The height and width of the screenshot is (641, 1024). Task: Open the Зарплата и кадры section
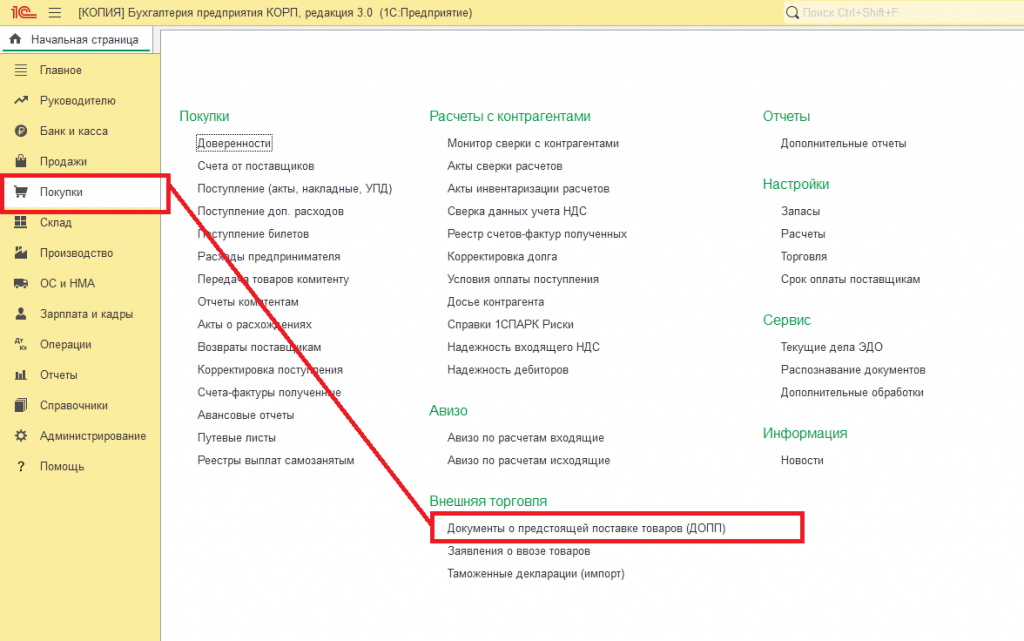[86, 314]
